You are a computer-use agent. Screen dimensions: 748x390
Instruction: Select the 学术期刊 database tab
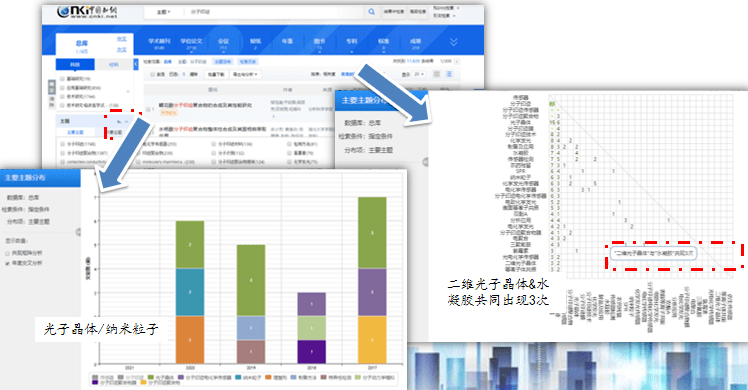pos(159,43)
